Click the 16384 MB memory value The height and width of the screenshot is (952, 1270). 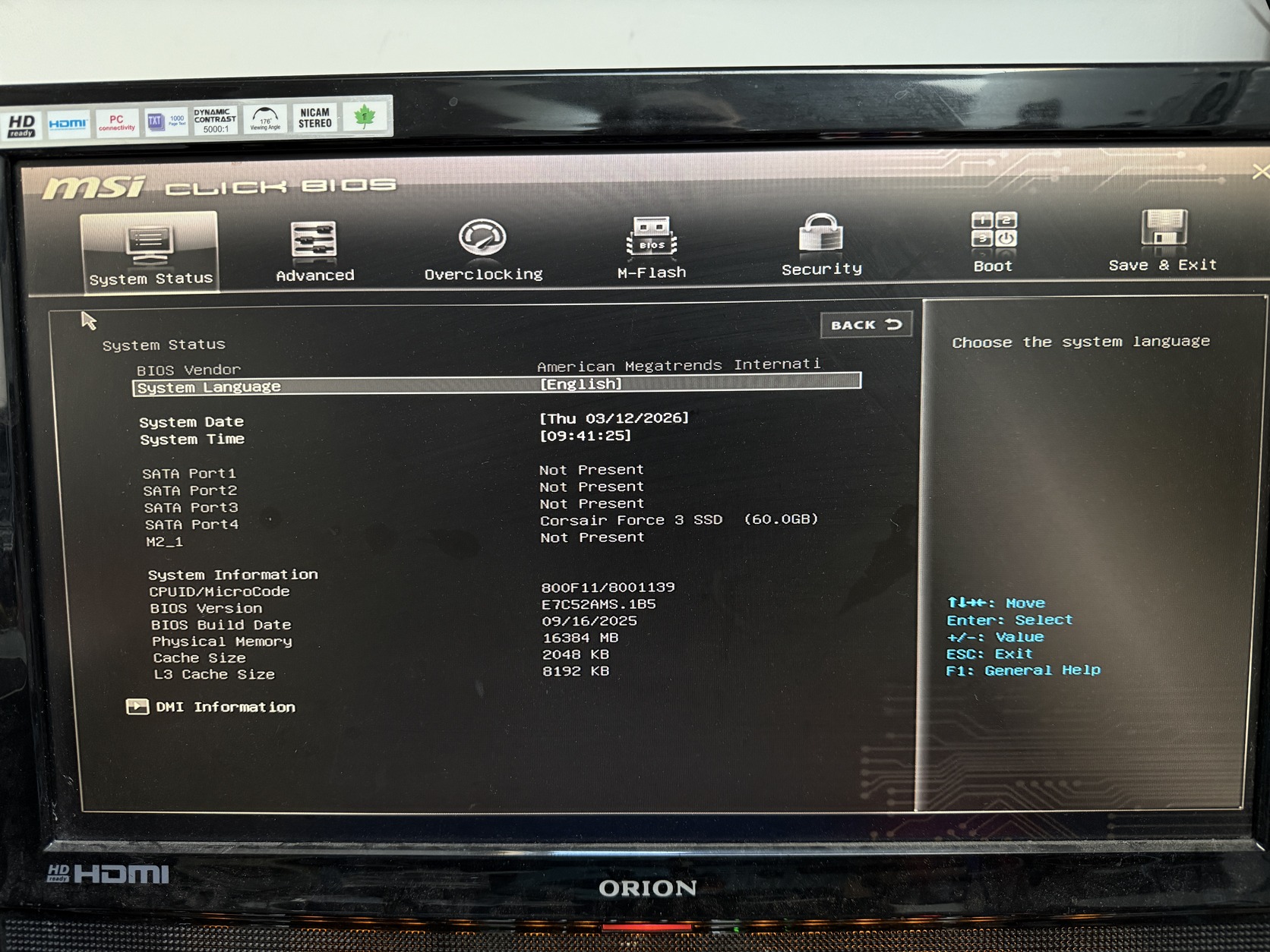(x=580, y=638)
